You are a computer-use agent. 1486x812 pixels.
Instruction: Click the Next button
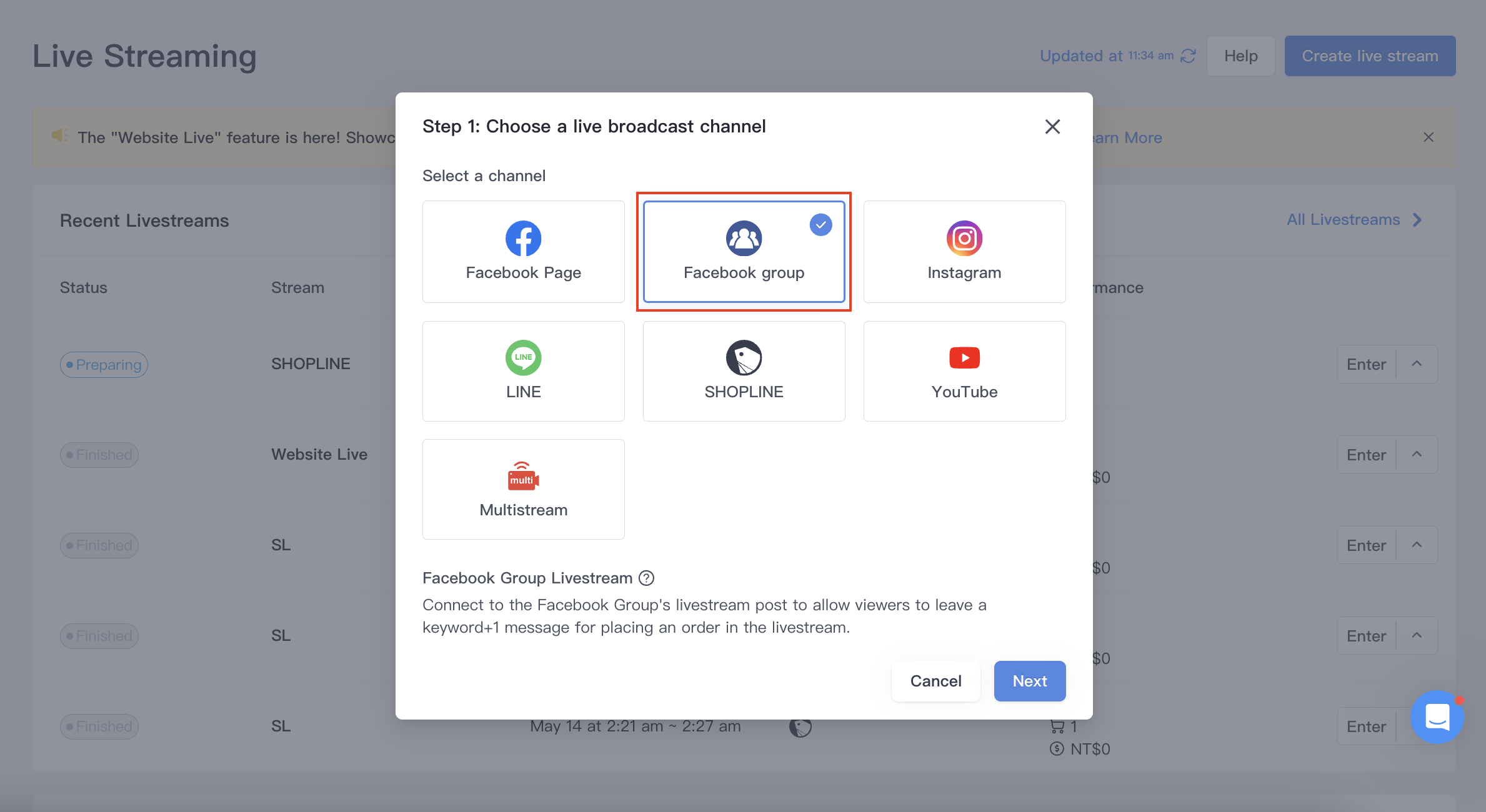tap(1030, 681)
